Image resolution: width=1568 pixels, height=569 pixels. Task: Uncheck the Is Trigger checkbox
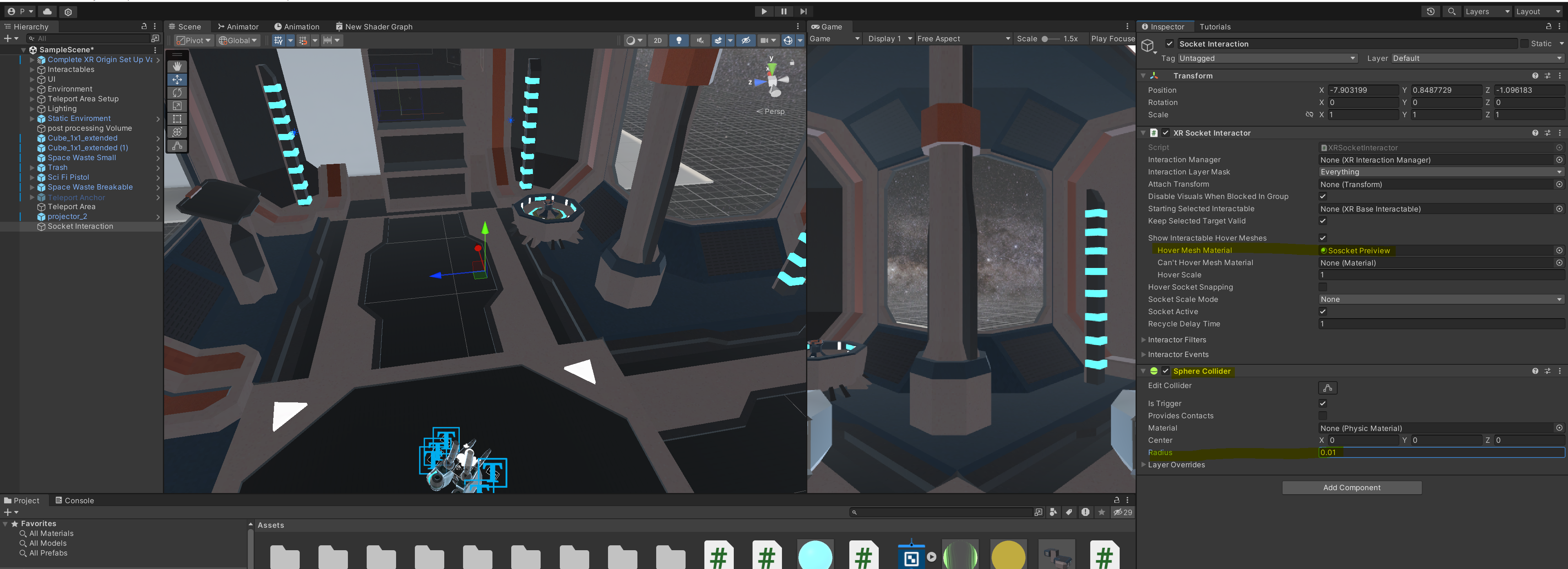[1322, 403]
